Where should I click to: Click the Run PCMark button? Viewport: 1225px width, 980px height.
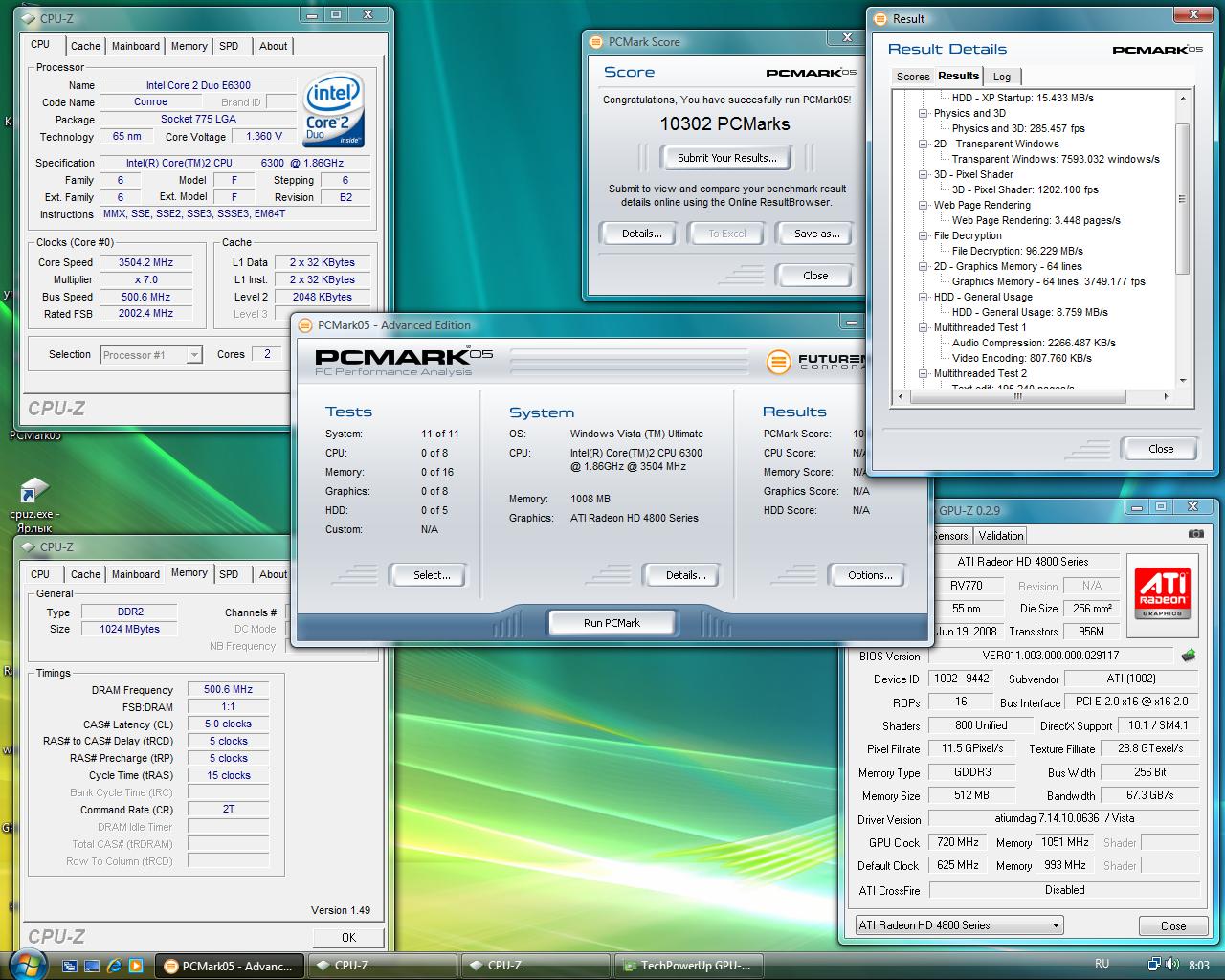tap(612, 623)
